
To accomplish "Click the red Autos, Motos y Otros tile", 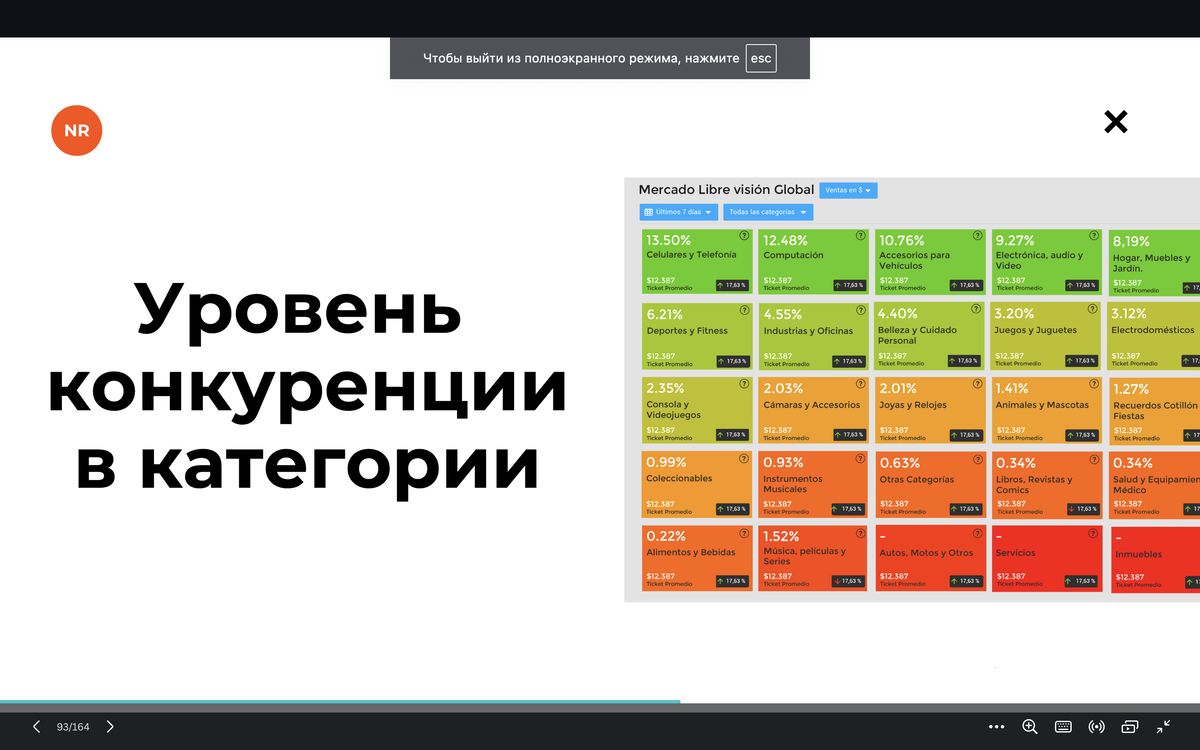I will pos(930,558).
